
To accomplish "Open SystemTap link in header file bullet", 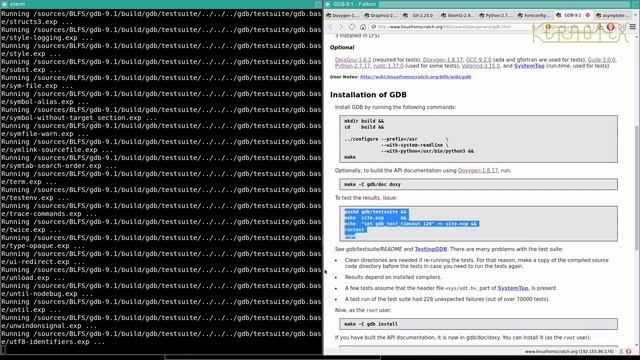I will (513, 288).
